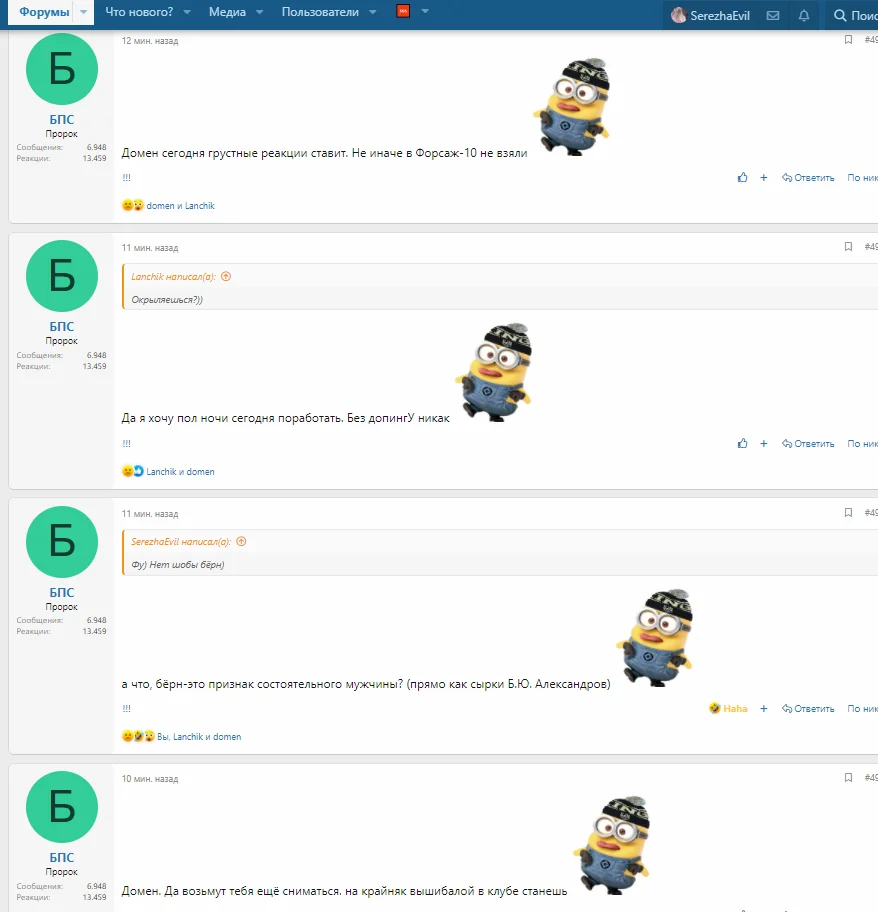Image resolution: width=878 pixels, height=912 pixels.
Task: Open БПС avatar on вышибалой post
Action: [x=62, y=807]
